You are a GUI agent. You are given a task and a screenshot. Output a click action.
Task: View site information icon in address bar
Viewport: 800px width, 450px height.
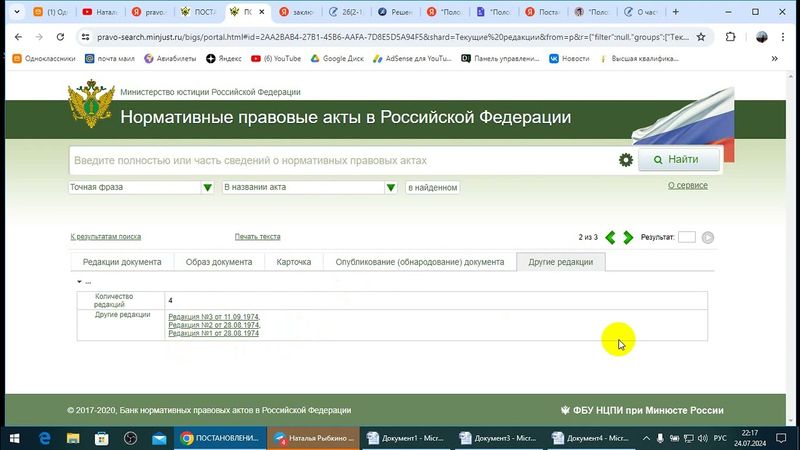86,37
